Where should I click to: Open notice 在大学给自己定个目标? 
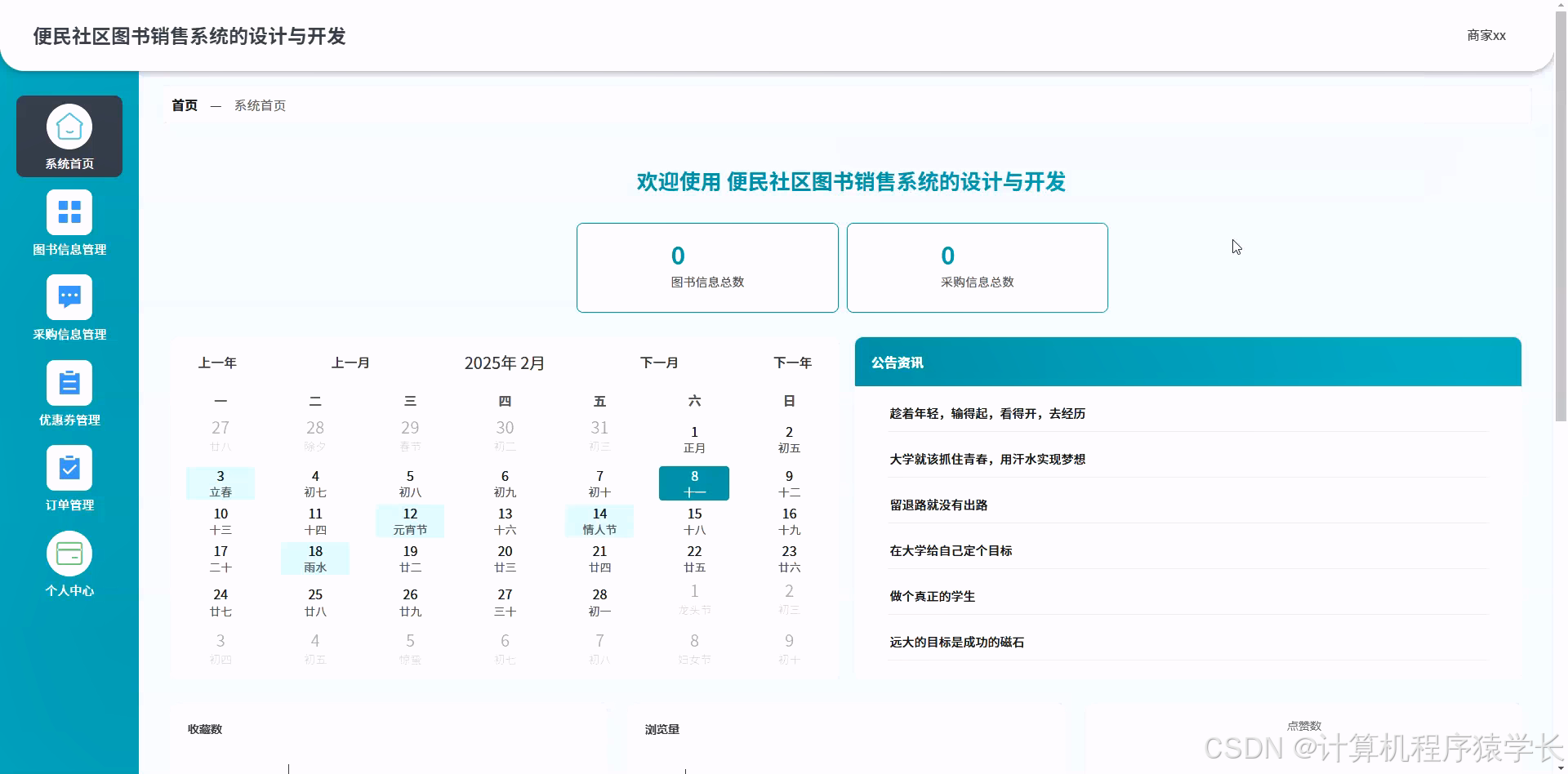(951, 551)
